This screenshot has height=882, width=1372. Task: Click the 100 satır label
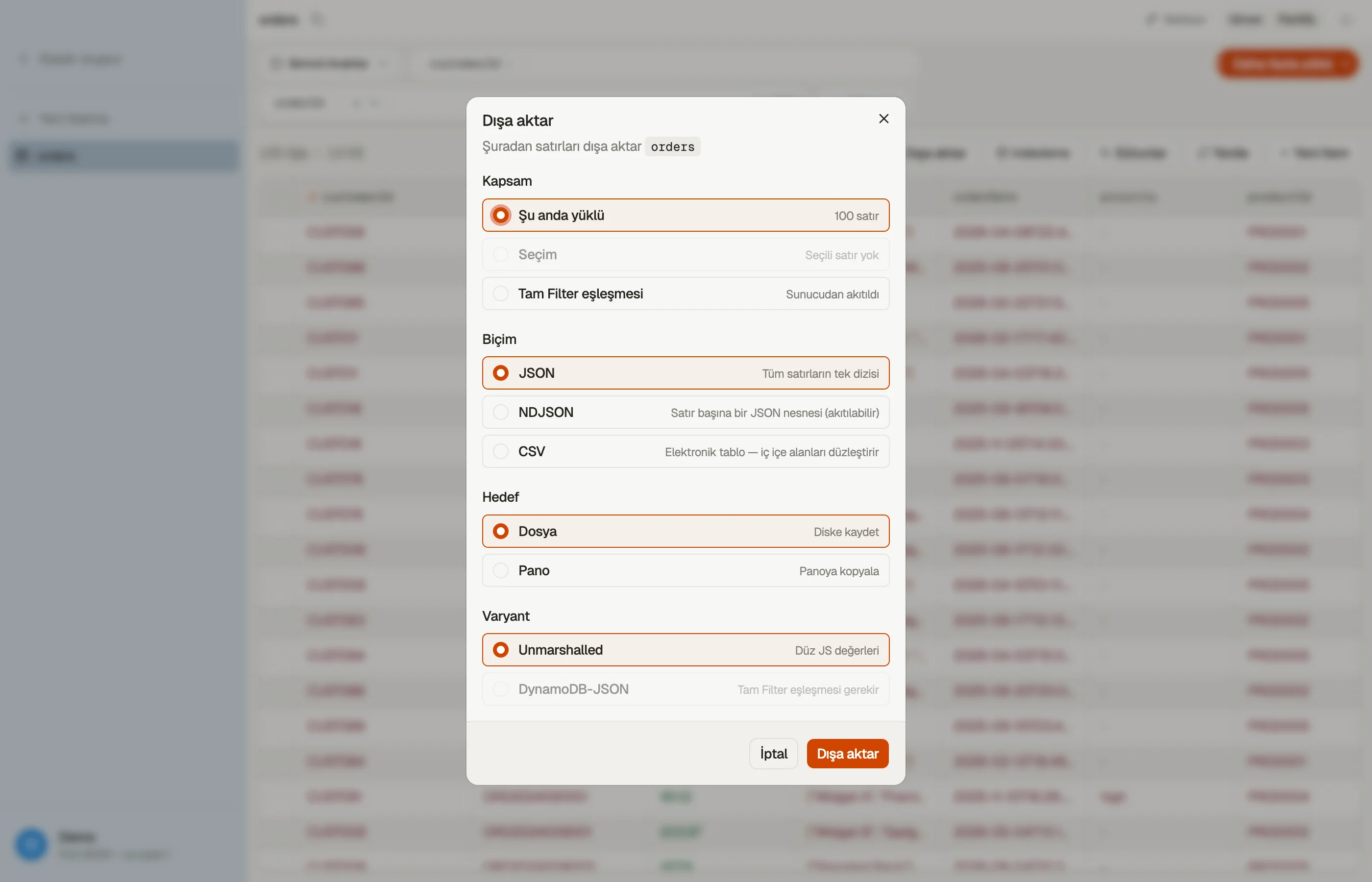pyautogui.click(x=856, y=216)
